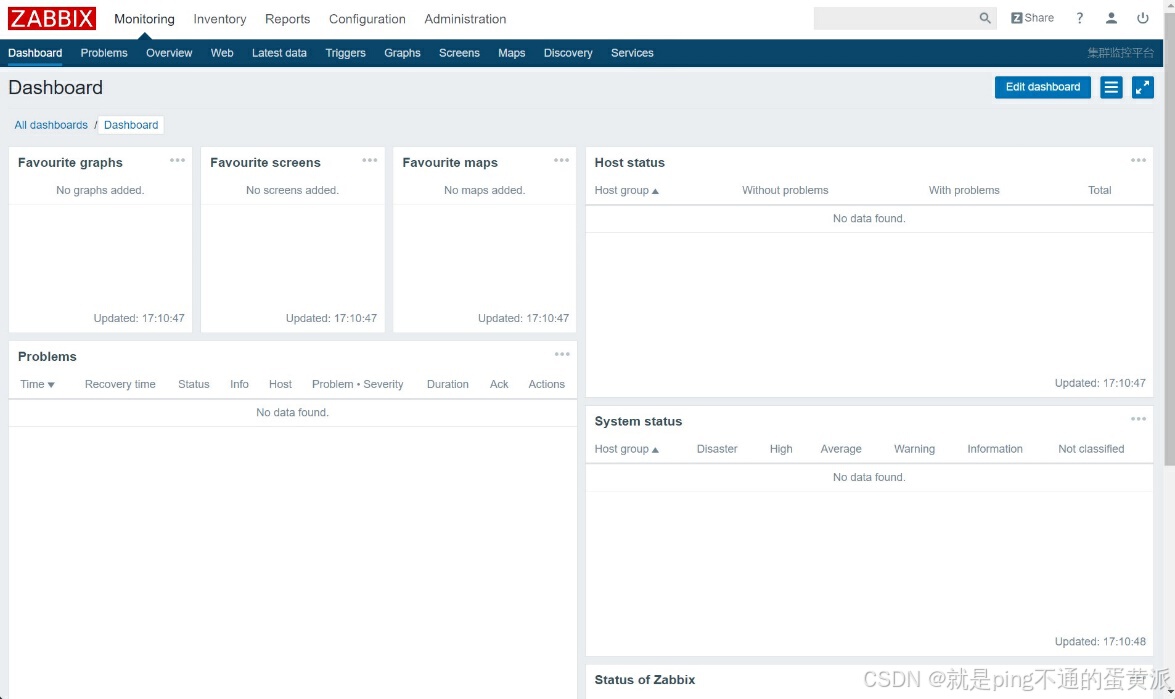Image resolution: width=1175 pixels, height=699 pixels.
Task: Go to the Problems submenu tab
Action: [104, 53]
